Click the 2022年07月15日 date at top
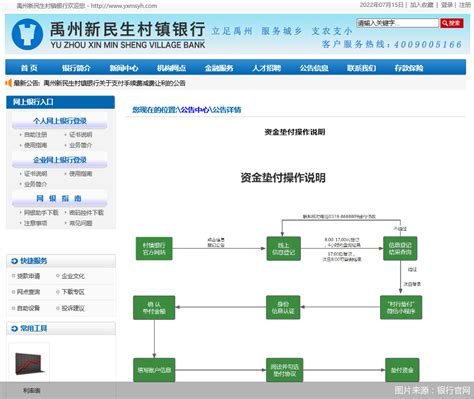The height and width of the screenshot is (399, 474). [x=382, y=5]
